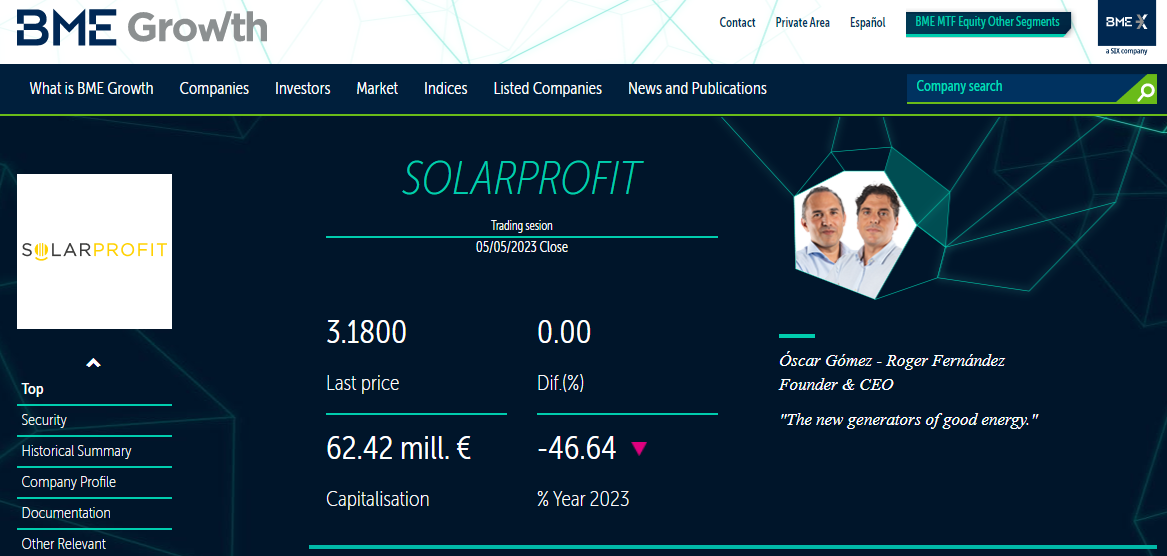The height and width of the screenshot is (556, 1167).
Task: Click the BME X company logo
Action: coord(1127,28)
